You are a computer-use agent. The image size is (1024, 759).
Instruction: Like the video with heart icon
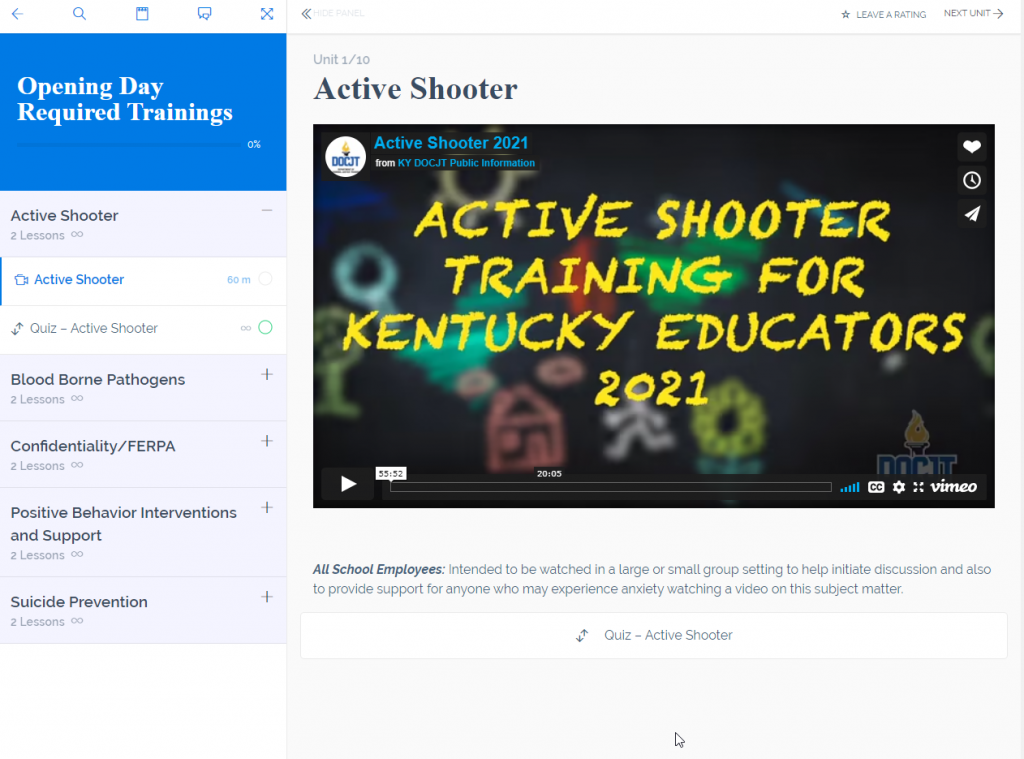click(x=971, y=147)
